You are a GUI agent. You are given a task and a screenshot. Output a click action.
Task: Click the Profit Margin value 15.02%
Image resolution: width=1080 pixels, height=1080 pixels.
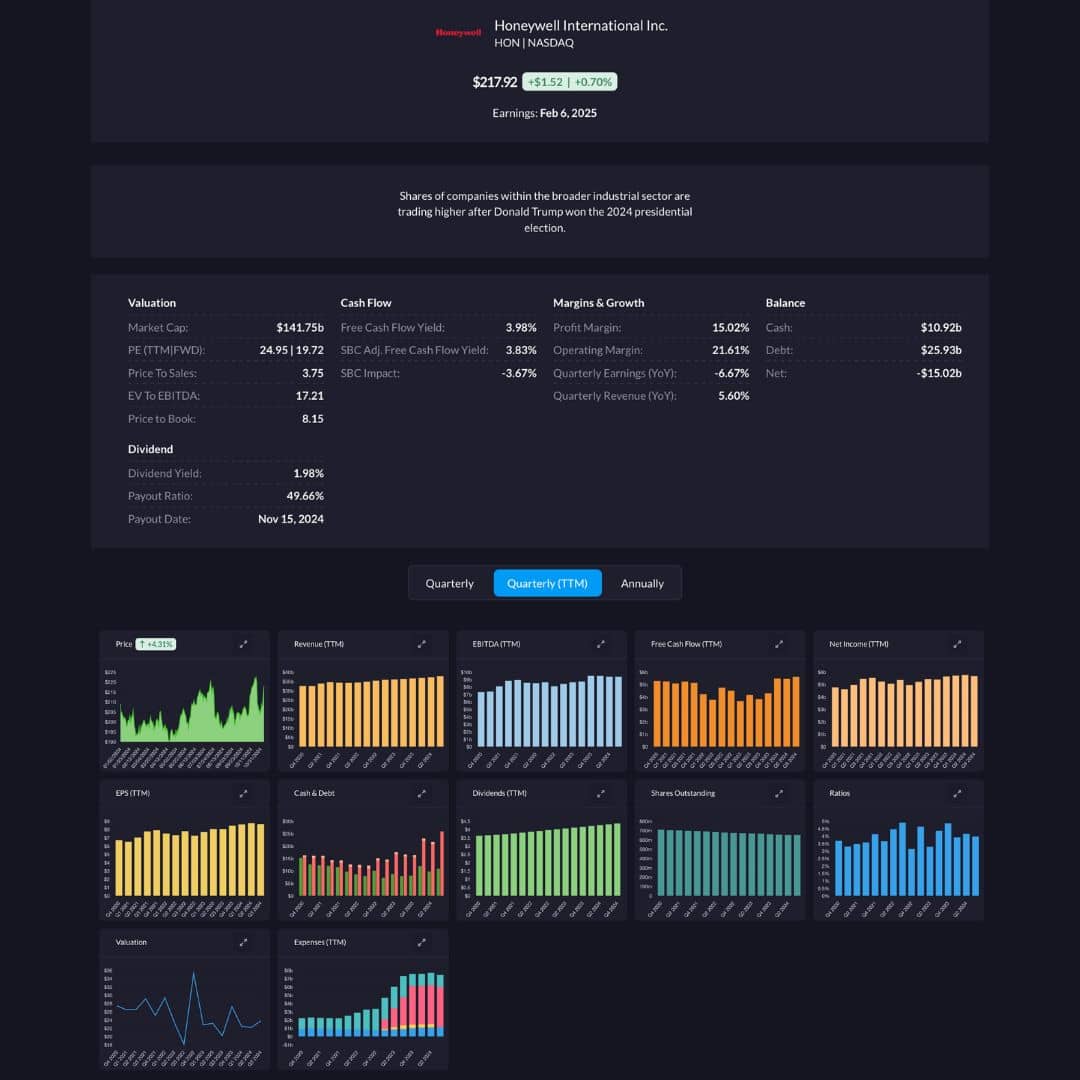click(x=730, y=328)
